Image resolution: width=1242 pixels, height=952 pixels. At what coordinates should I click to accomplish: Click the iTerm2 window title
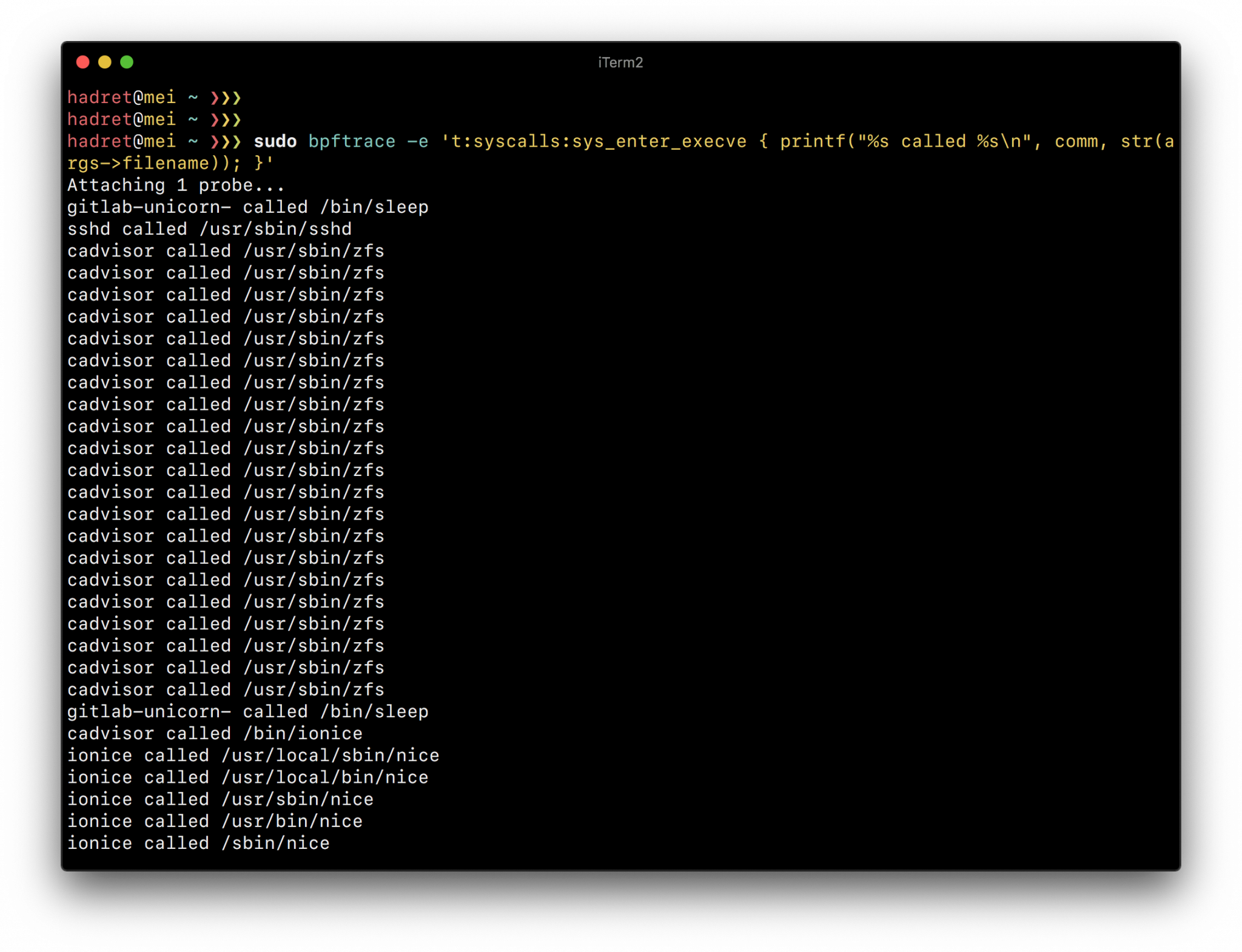click(x=620, y=62)
